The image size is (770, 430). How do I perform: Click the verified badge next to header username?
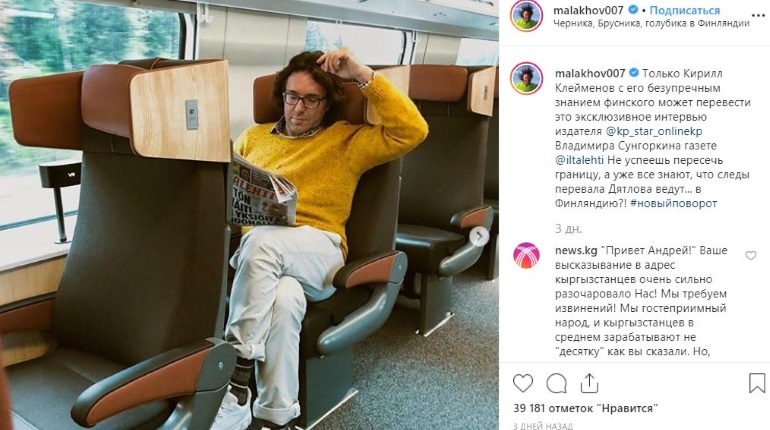point(633,10)
